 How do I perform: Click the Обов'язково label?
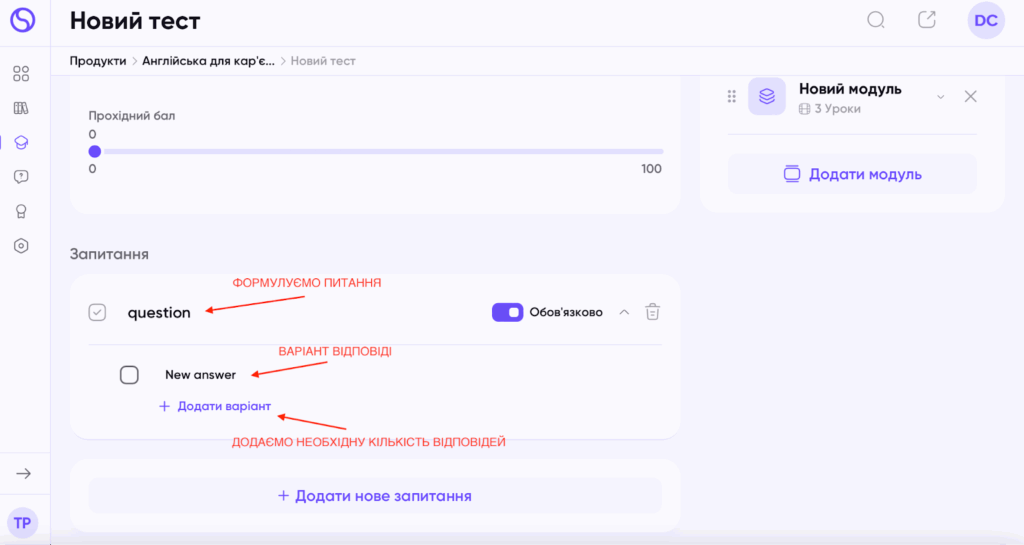[x=566, y=312]
